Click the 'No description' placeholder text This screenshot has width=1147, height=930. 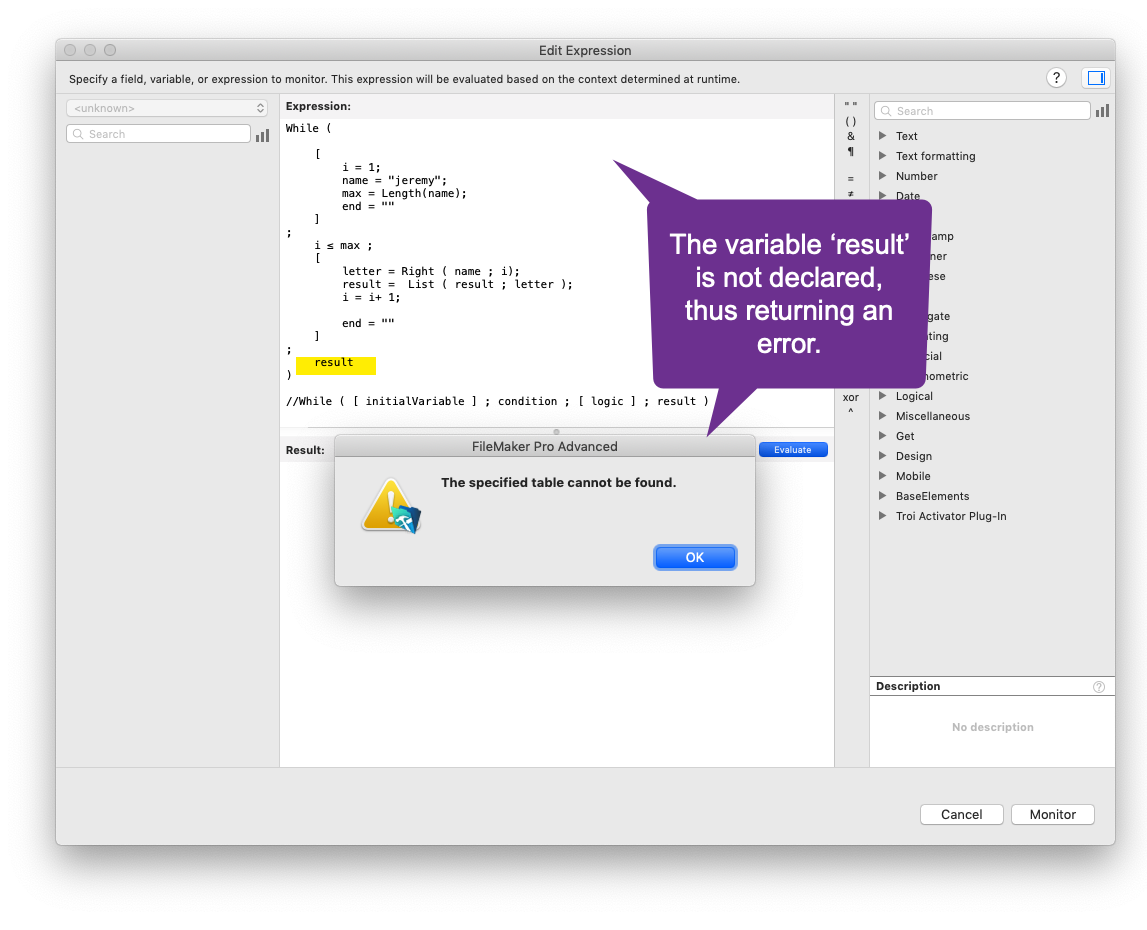point(993,727)
